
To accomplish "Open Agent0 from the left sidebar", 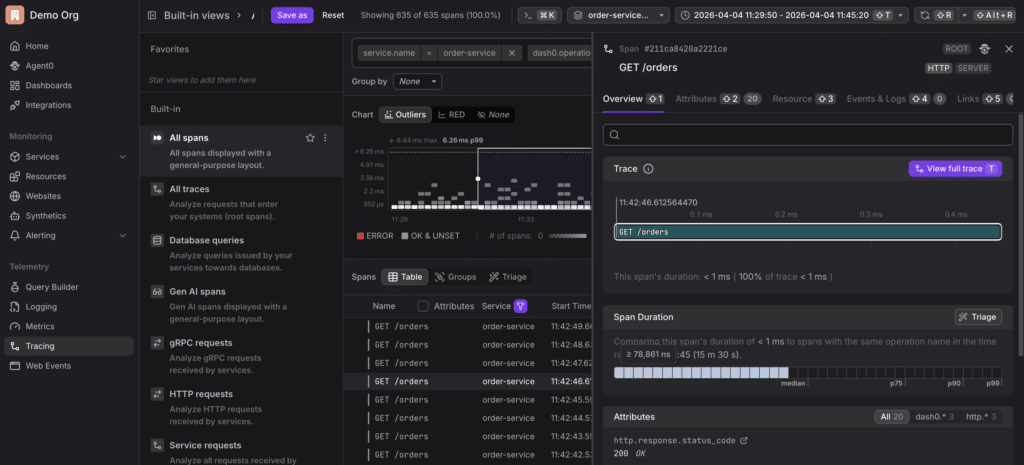I will (x=38, y=66).
